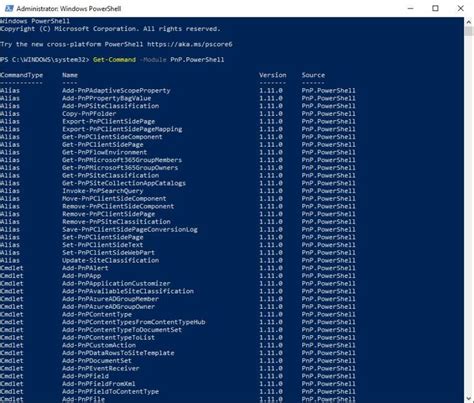Click 'Get-PnPMicrosoft365GroupMembers' entry
The height and width of the screenshot is (403, 474).
click(x=122, y=160)
